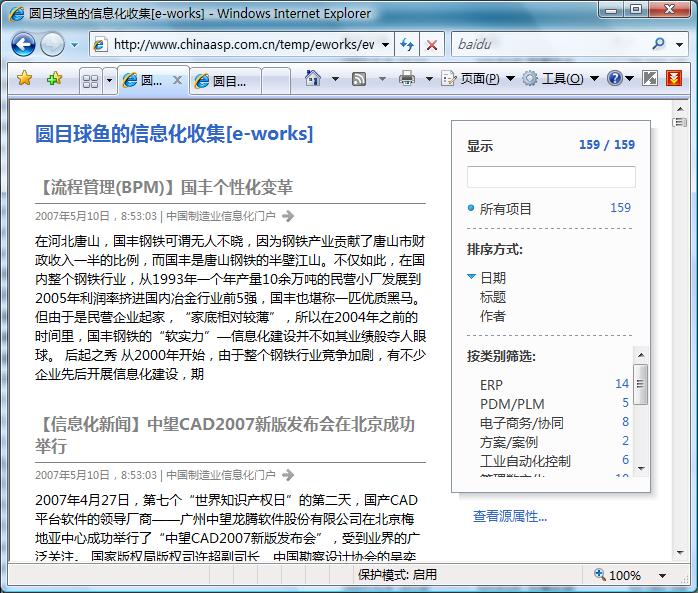Close the active tab
698x593 pixels.
click(x=177, y=80)
